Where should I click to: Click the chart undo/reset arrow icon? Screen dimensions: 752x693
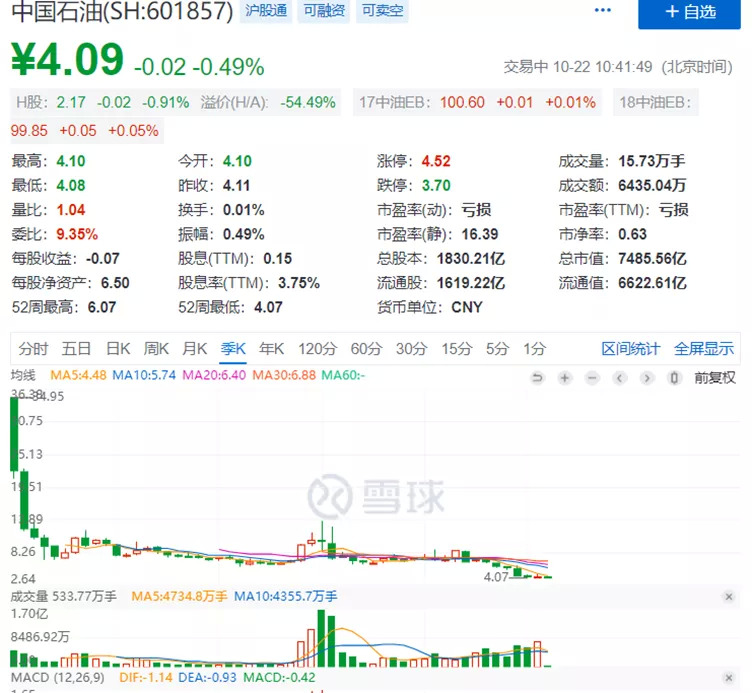click(x=538, y=378)
